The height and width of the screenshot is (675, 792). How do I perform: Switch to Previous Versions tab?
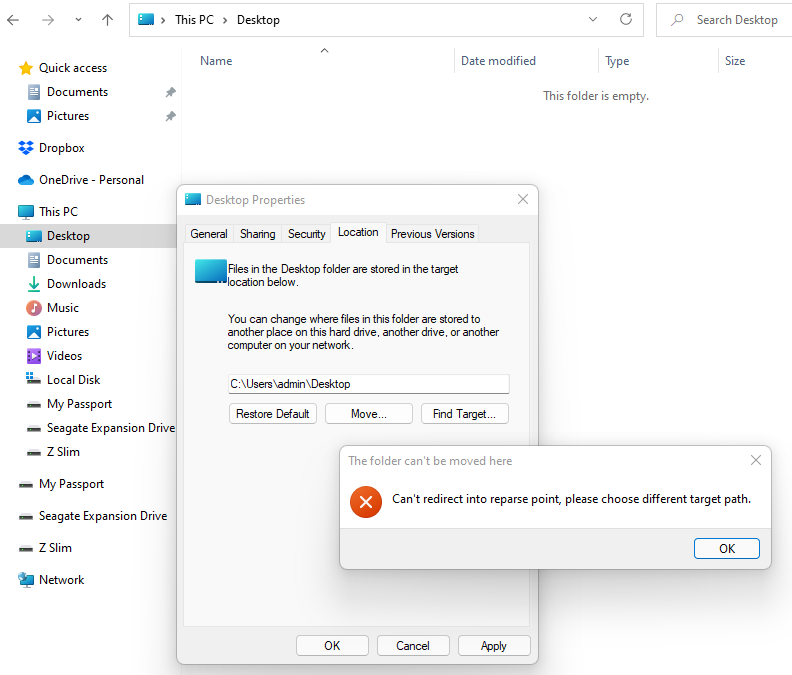(x=432, y=234)
